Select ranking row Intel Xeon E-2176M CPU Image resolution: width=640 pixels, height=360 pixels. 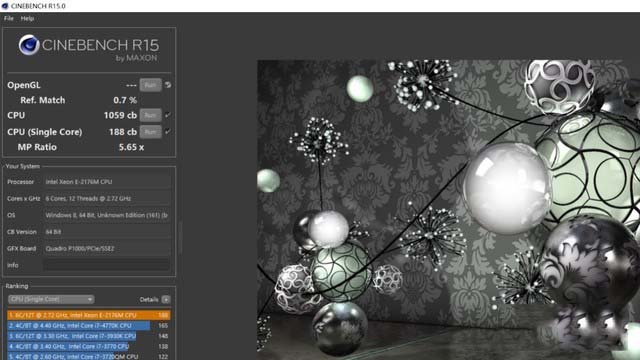(89, 315)
